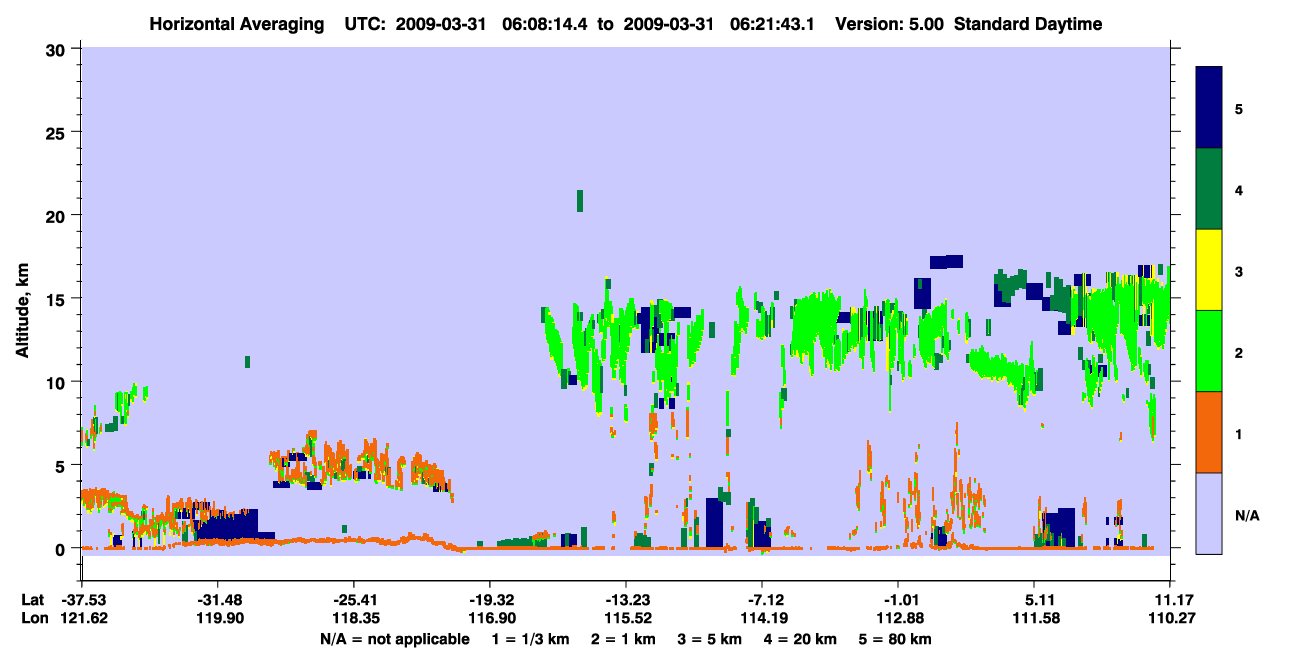Click latitude value -25.41
This screenshot has width=1300, height=667.
(x=353, y=600)
